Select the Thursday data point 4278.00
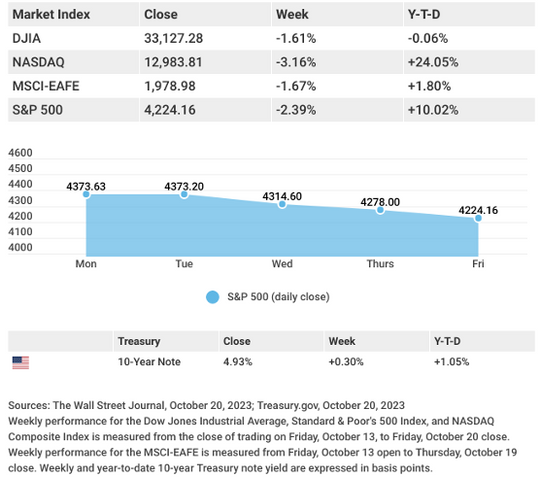 click(x=380, y=210)
